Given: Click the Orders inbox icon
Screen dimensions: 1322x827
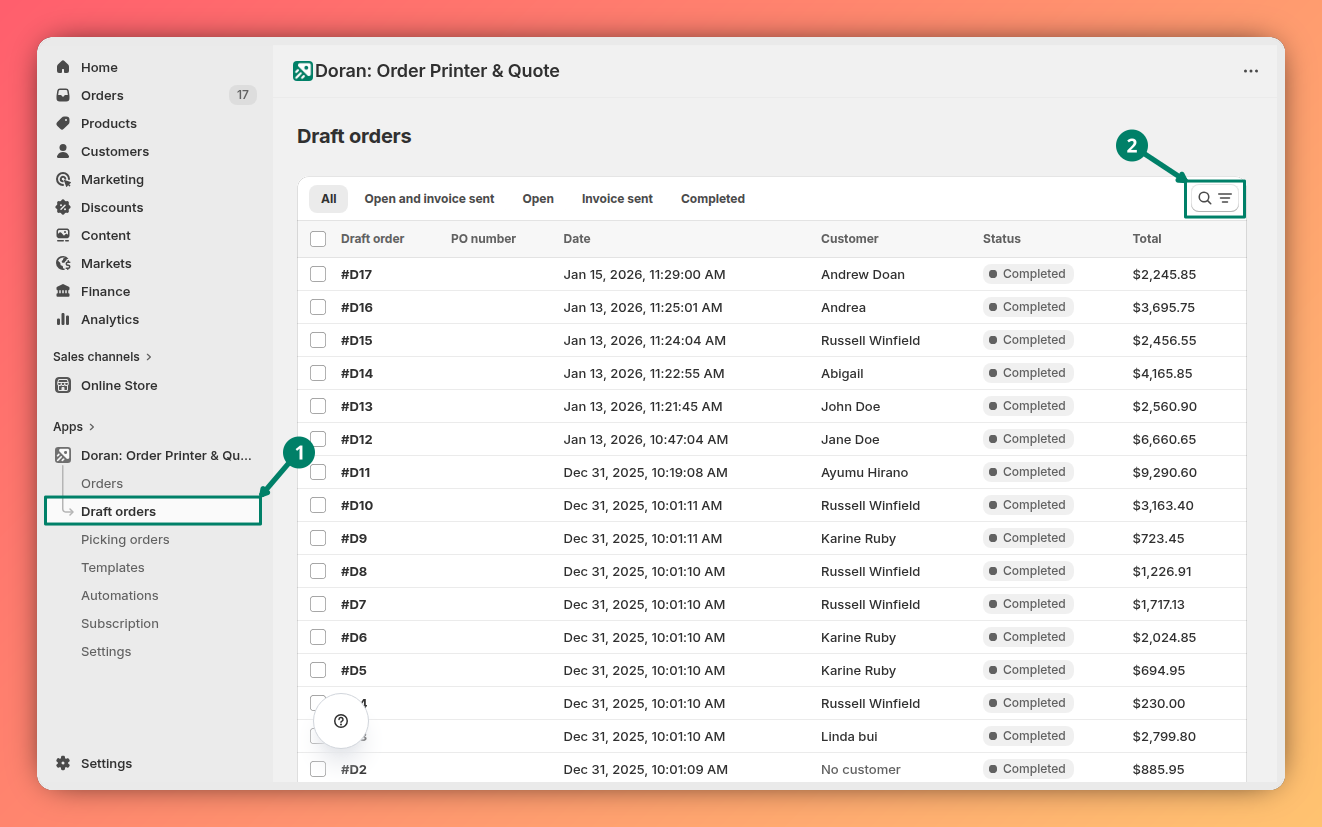Looking at the screenshot, I should pyautogui.click(x=63, y=95).
